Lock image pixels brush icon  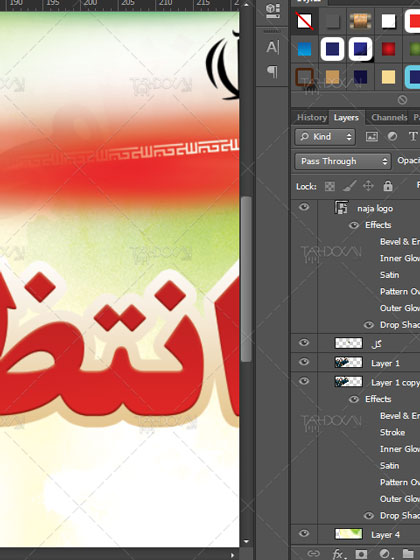click(349, 186)
